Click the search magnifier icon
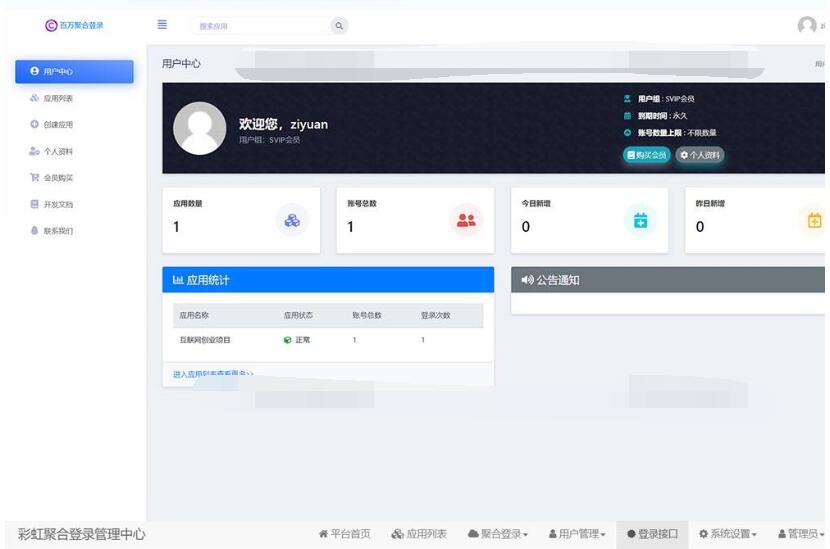The image size is (830, 549). click(339, 25)
